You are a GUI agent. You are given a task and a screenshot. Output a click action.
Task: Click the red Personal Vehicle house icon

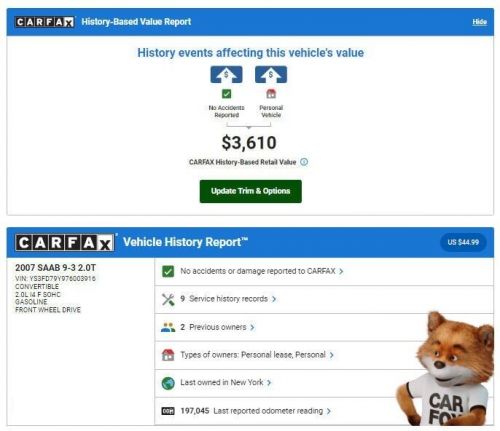[271, 94]
